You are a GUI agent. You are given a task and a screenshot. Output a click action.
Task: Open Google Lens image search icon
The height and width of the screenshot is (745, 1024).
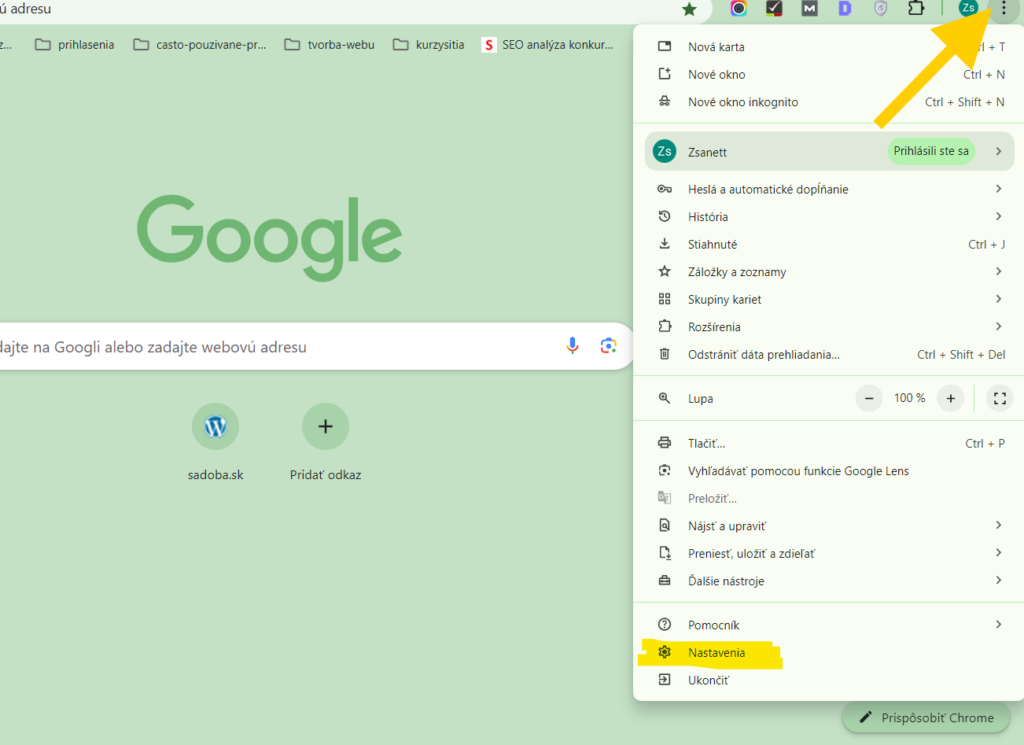(608, 346)
